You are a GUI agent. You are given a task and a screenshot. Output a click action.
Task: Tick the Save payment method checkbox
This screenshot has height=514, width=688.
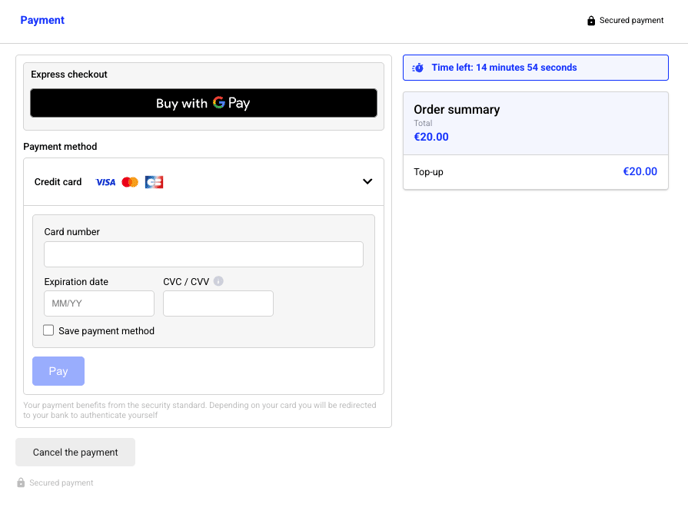pyautogui.click(x=49, y=330)
